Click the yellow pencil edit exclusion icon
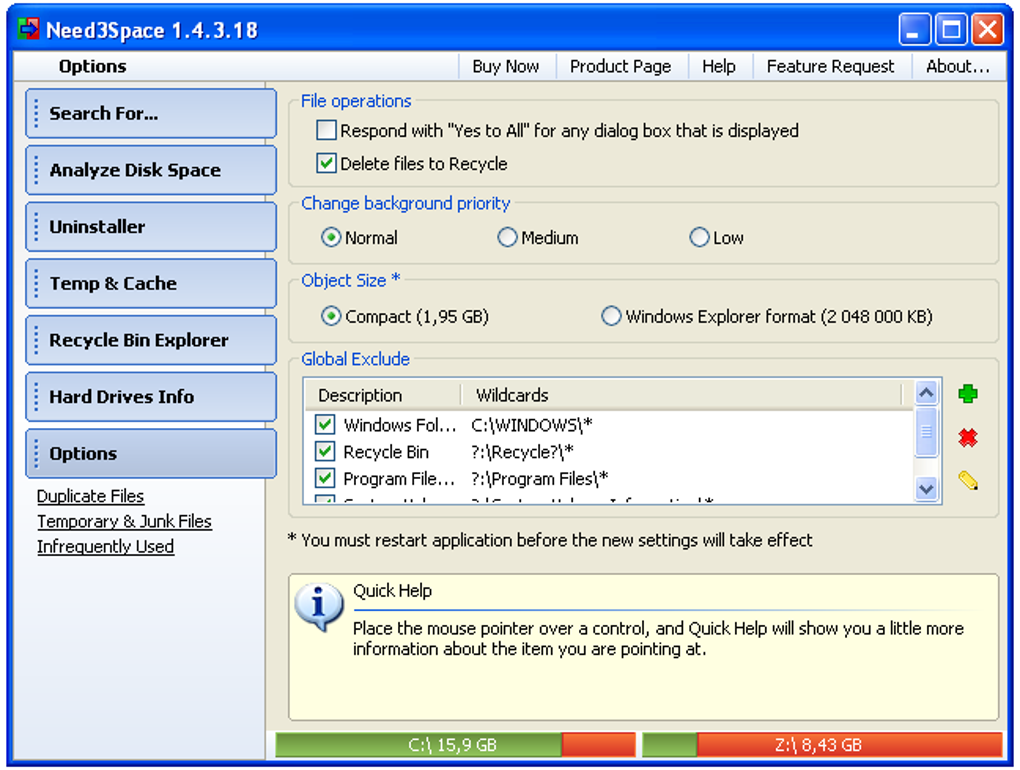 tap(967, 481)
